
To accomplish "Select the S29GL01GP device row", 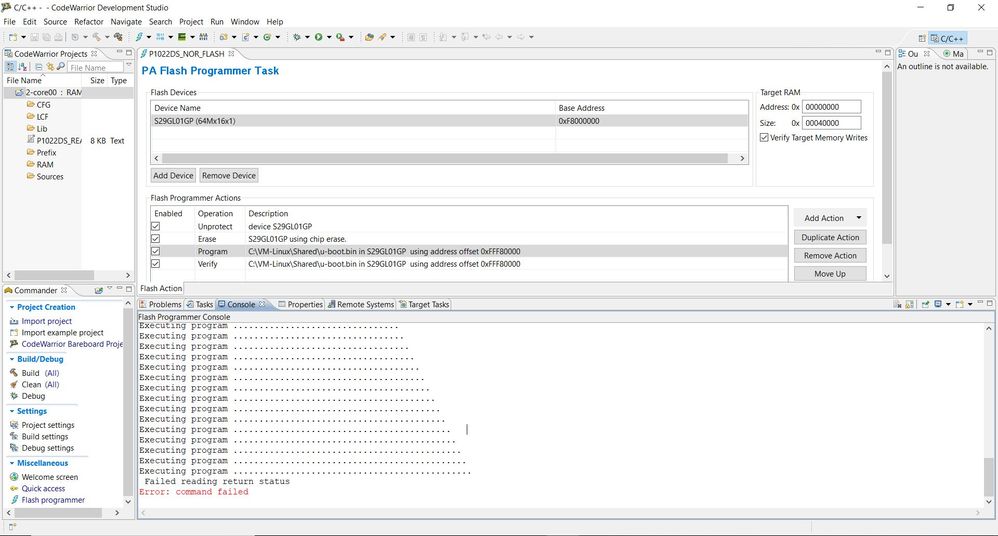I will pos(449,121).
